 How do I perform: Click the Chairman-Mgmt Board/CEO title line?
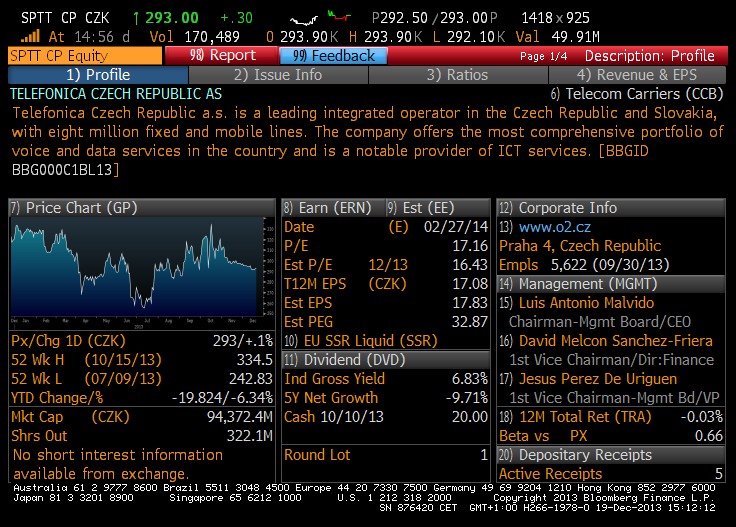point(600,322)
